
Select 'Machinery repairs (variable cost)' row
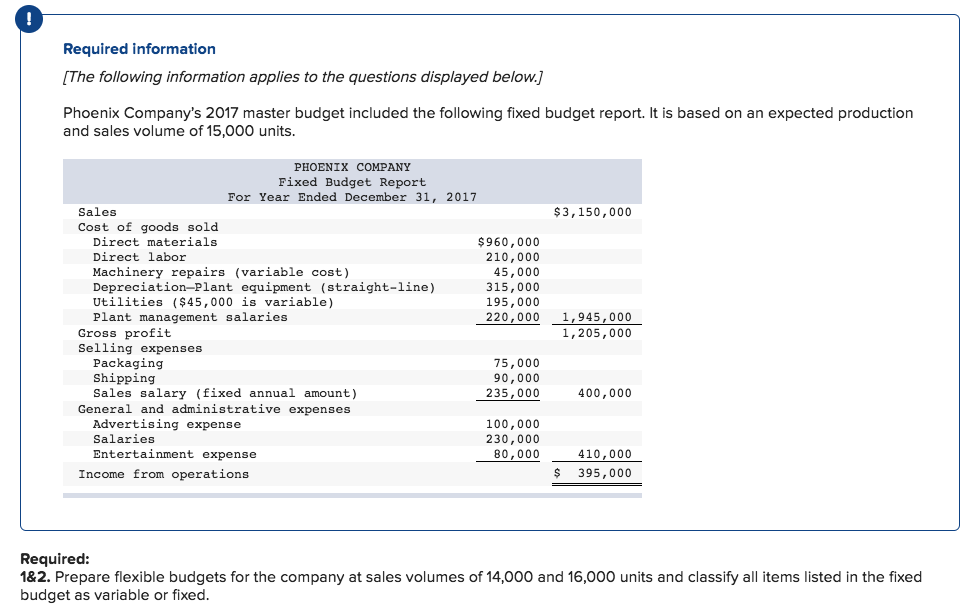(x=221, y=272)
